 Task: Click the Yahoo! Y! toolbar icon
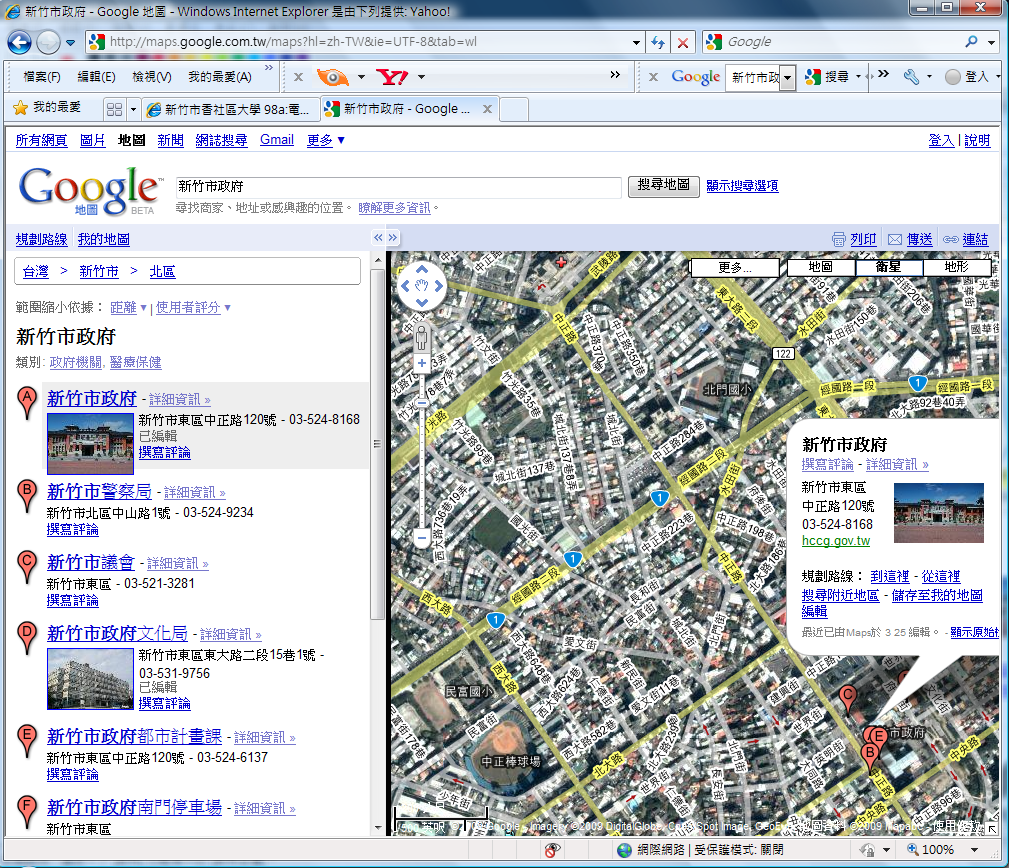pos(393,77)
